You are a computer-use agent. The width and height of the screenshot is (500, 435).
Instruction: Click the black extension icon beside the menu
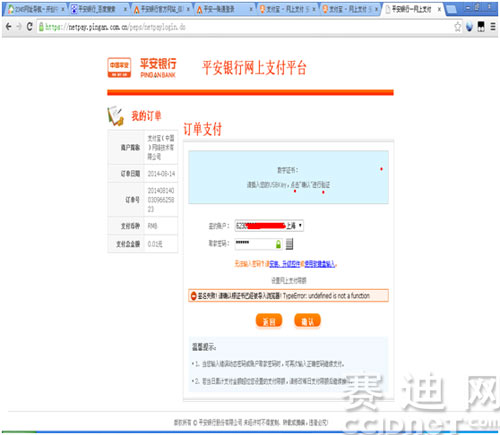[481, 27]
